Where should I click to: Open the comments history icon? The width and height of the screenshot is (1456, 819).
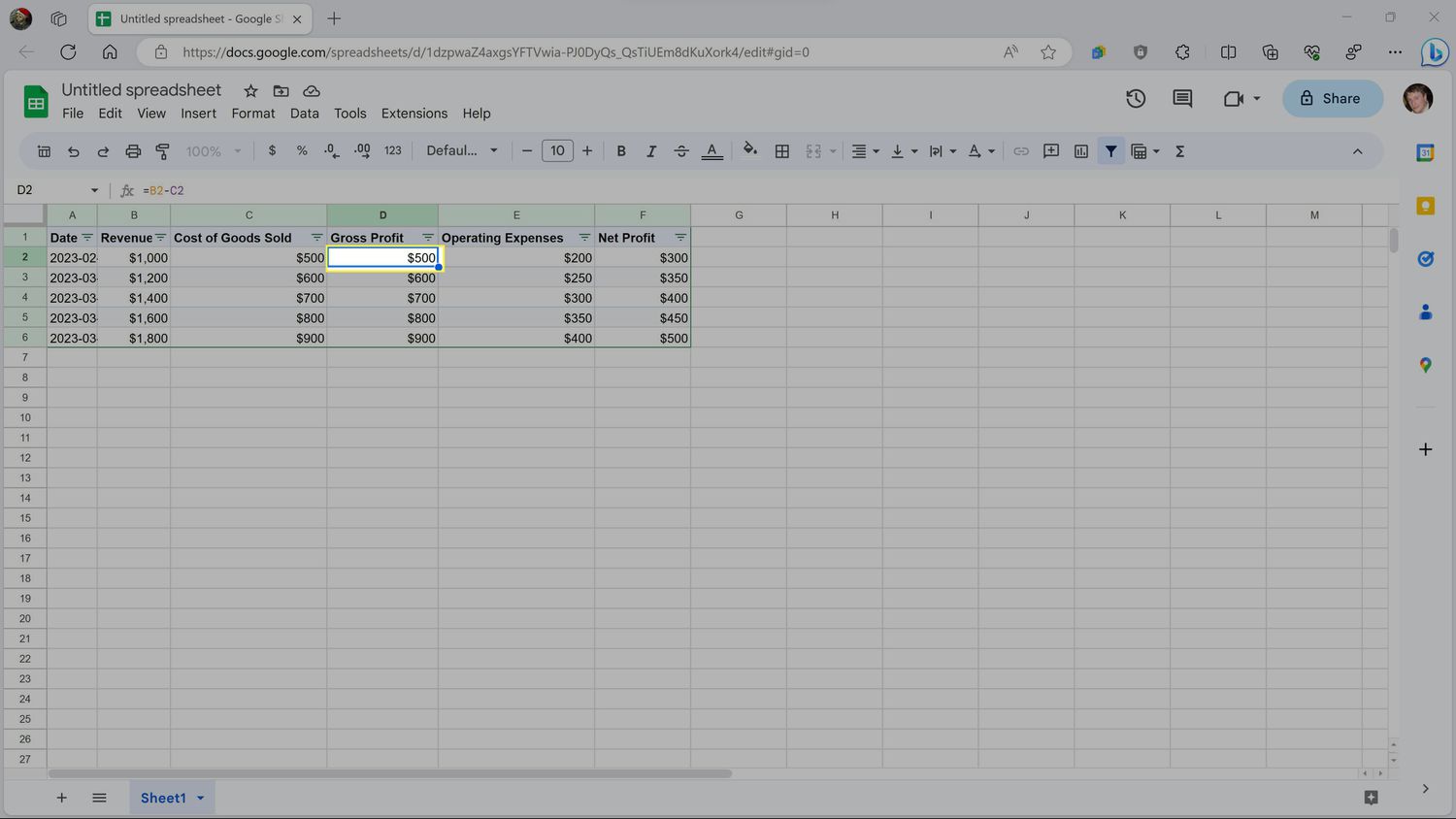click(1181, 98)
